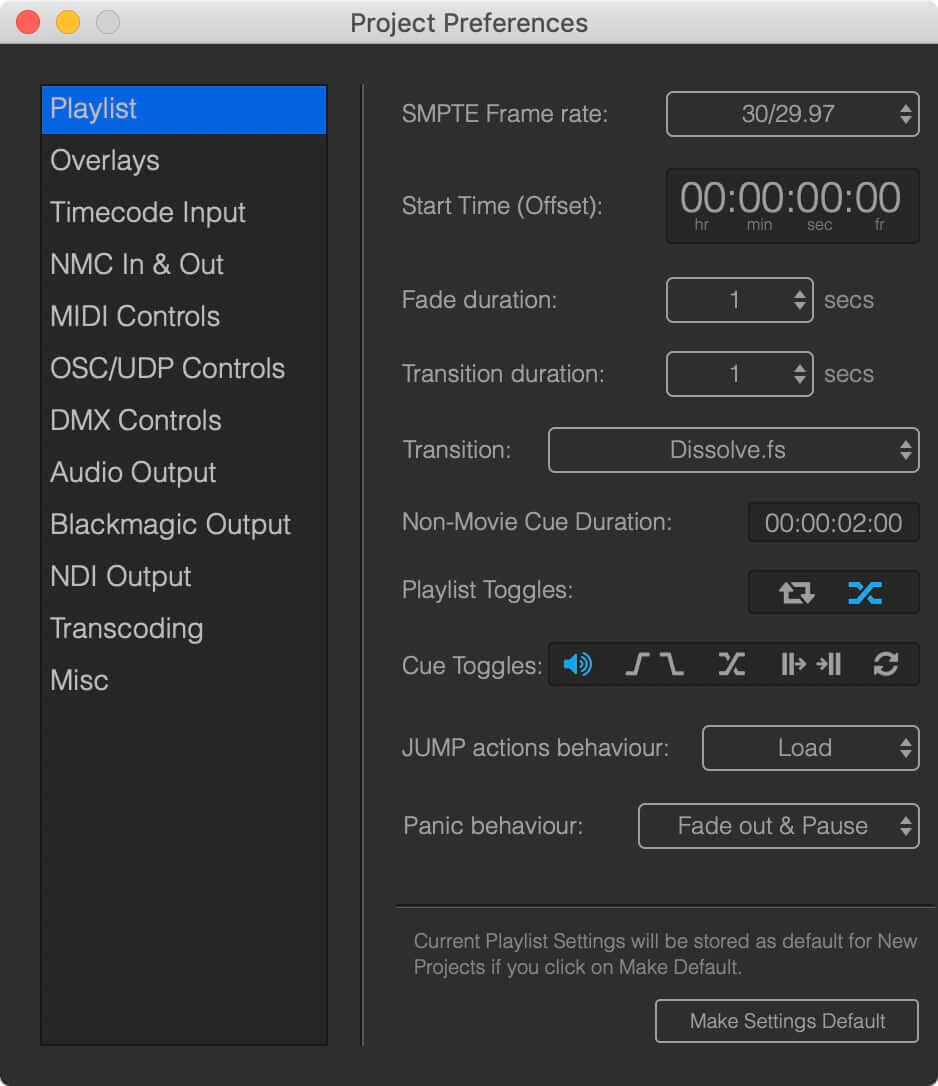Screen dimensions: 938x1086
Task: Enable the cue fade-in icon
Action: pos(637,665)
